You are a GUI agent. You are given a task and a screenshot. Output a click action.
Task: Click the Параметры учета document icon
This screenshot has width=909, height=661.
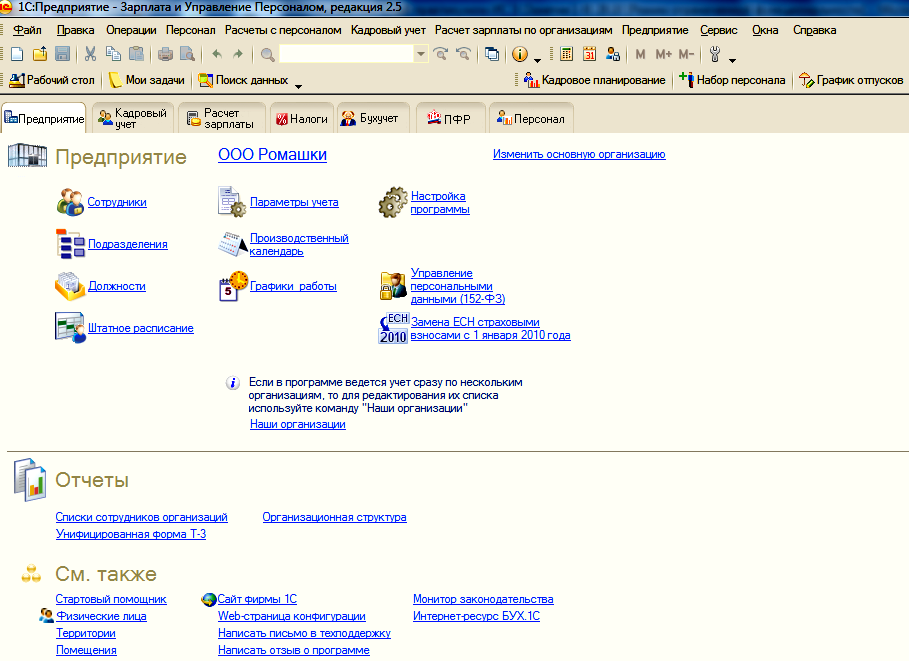[232, 202]
